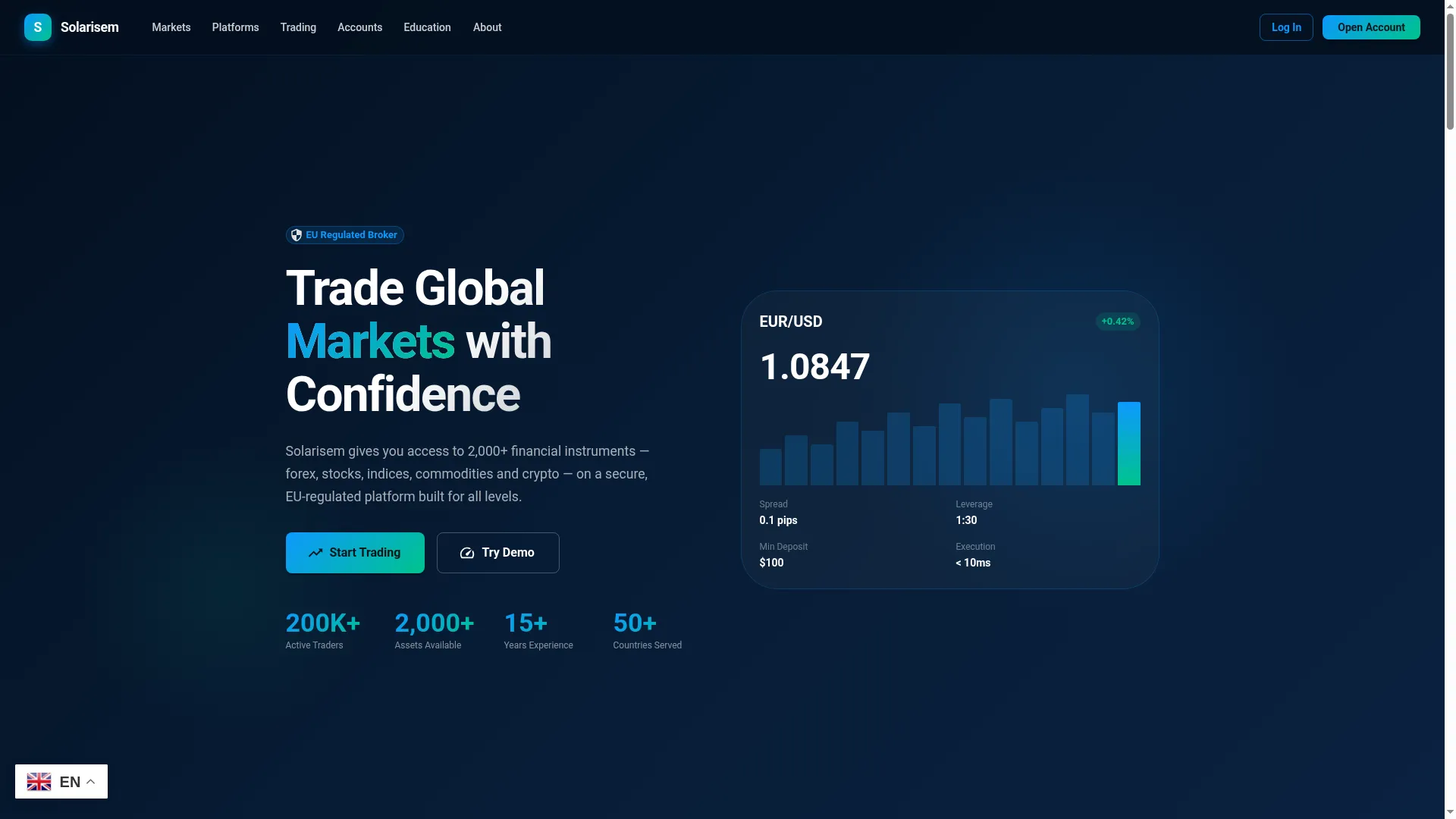Click the Log In button
The image size is (1456, 819).
pyautogui.click(x=1286, y=27)
